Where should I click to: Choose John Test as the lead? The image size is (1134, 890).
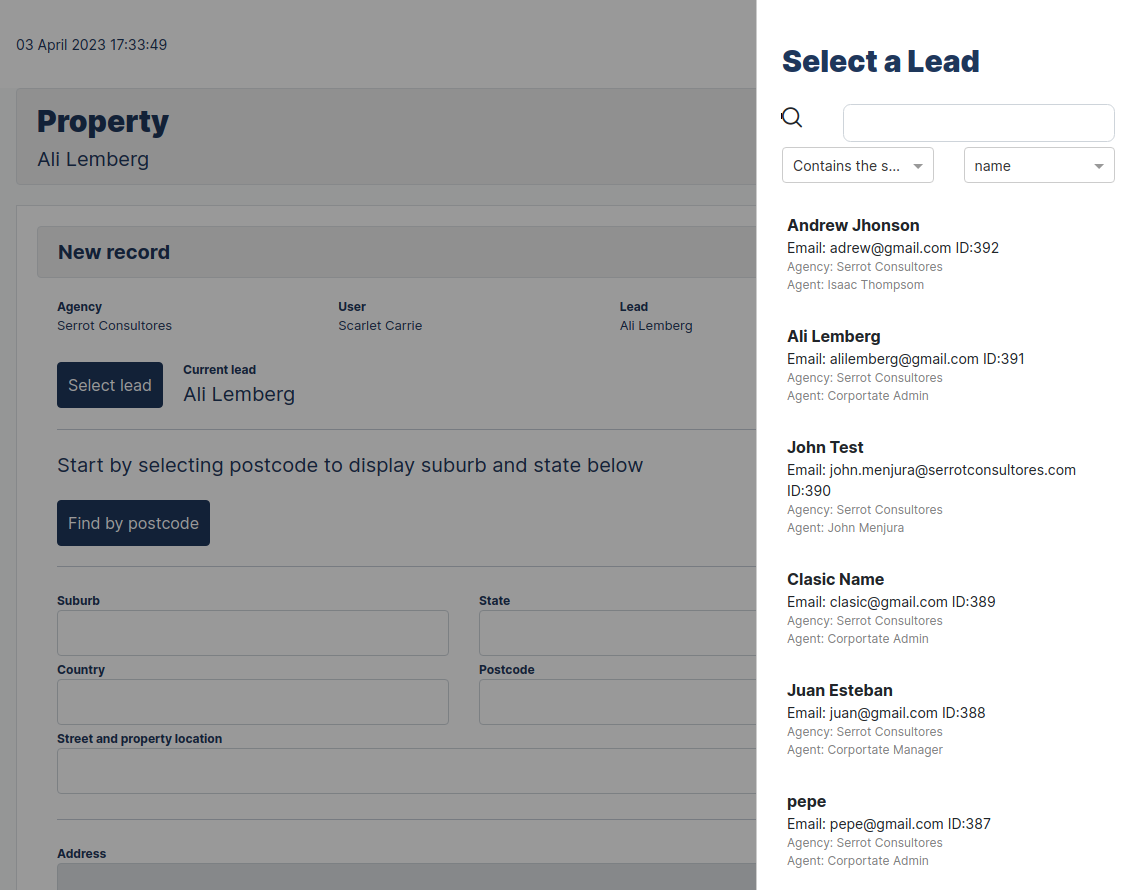823,447
